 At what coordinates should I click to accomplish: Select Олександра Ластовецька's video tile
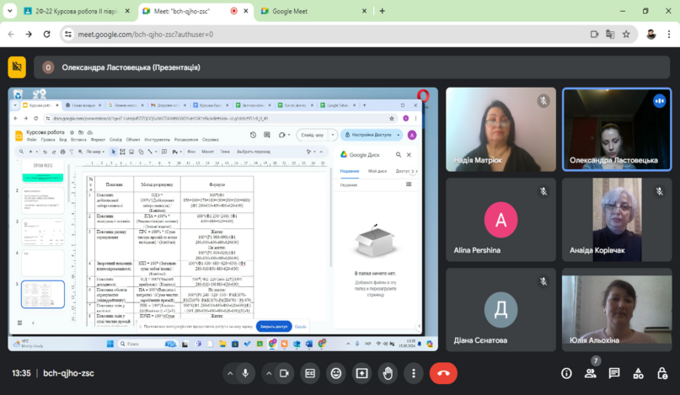click(x=617, y=129)
